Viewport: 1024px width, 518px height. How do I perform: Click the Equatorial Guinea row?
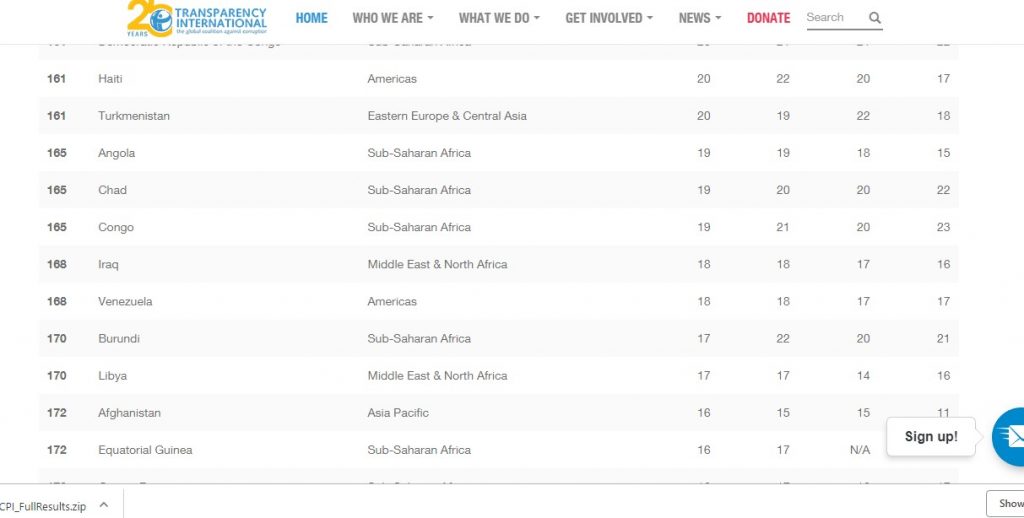(145, 450)
